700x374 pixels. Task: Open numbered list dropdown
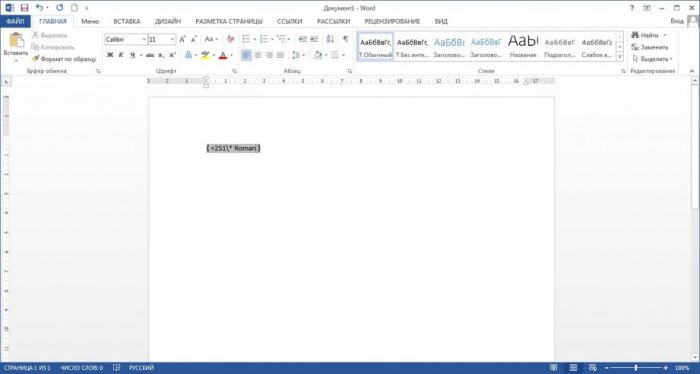tap(272, 39)
